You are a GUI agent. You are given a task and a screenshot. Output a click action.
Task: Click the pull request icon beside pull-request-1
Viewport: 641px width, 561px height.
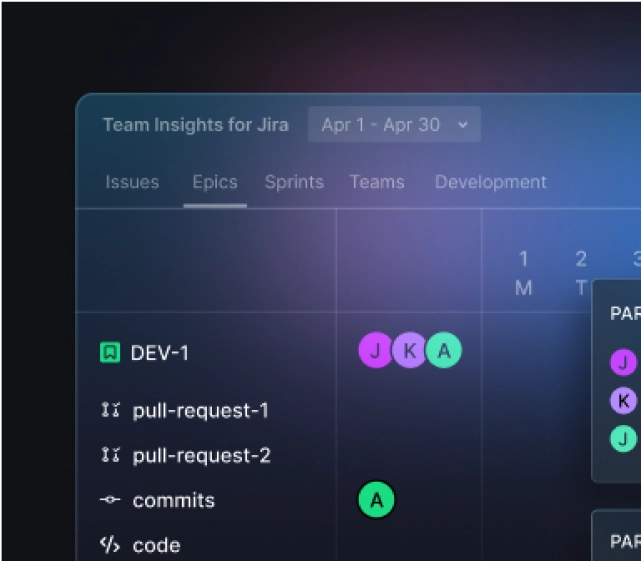click(x=110, y=410)
